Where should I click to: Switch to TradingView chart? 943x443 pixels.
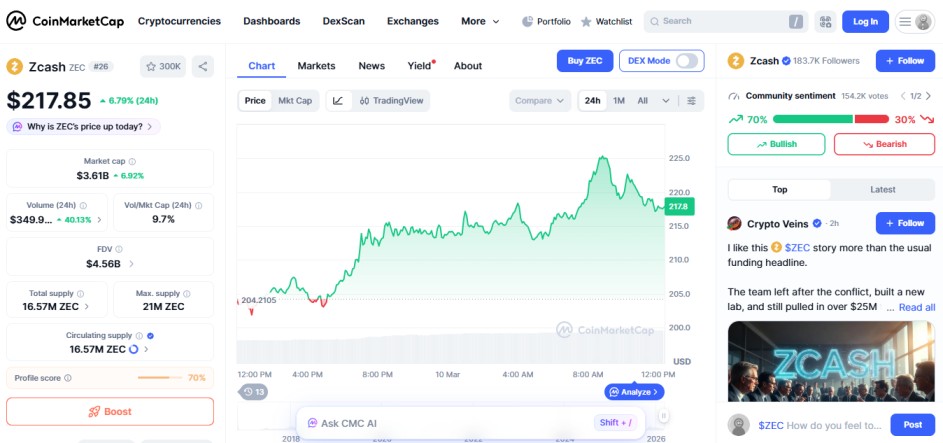click(x=391, y=100)
